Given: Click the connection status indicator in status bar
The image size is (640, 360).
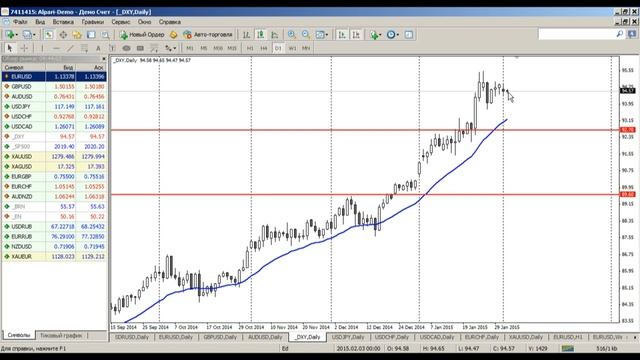Looking at the screenshot, I should tap(568, 349).
